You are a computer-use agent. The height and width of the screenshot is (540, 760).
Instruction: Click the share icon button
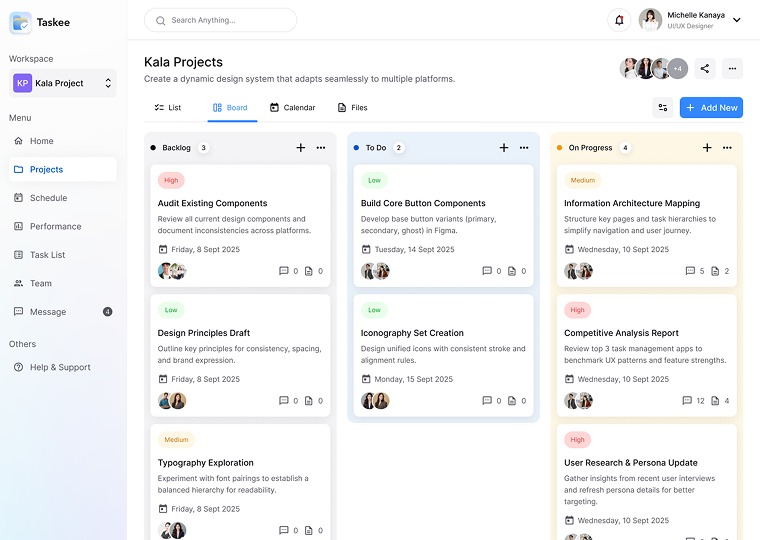705,68
